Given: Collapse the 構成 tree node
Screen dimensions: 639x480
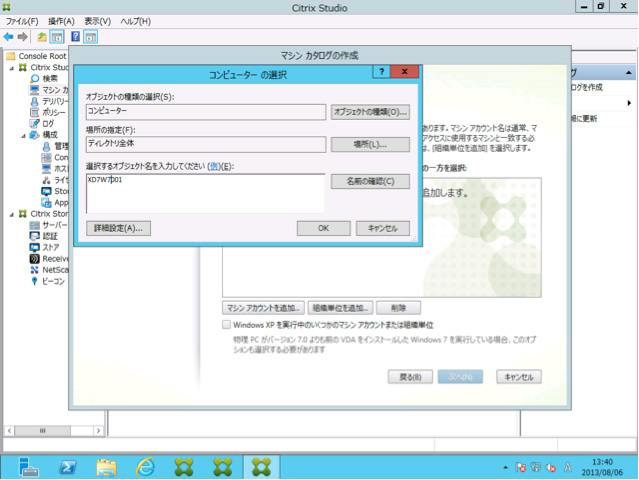Looking at the screenshot, I should coord(24,135).
